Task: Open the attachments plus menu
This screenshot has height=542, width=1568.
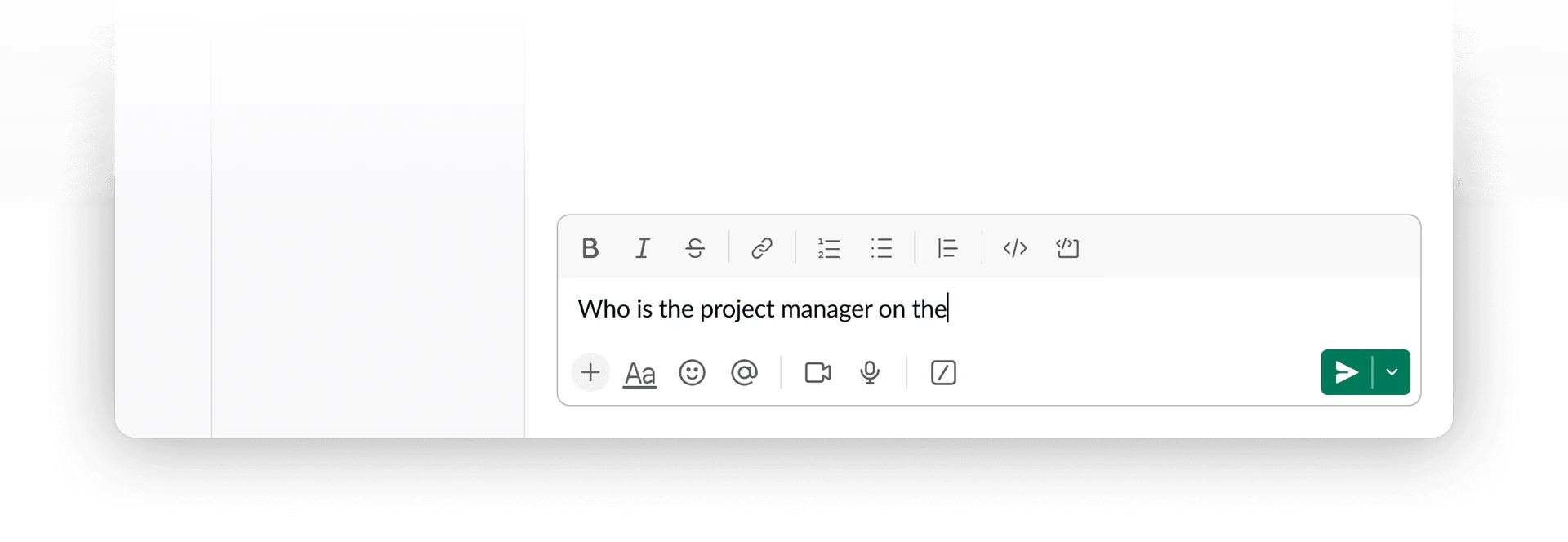Action: [590, 373]
